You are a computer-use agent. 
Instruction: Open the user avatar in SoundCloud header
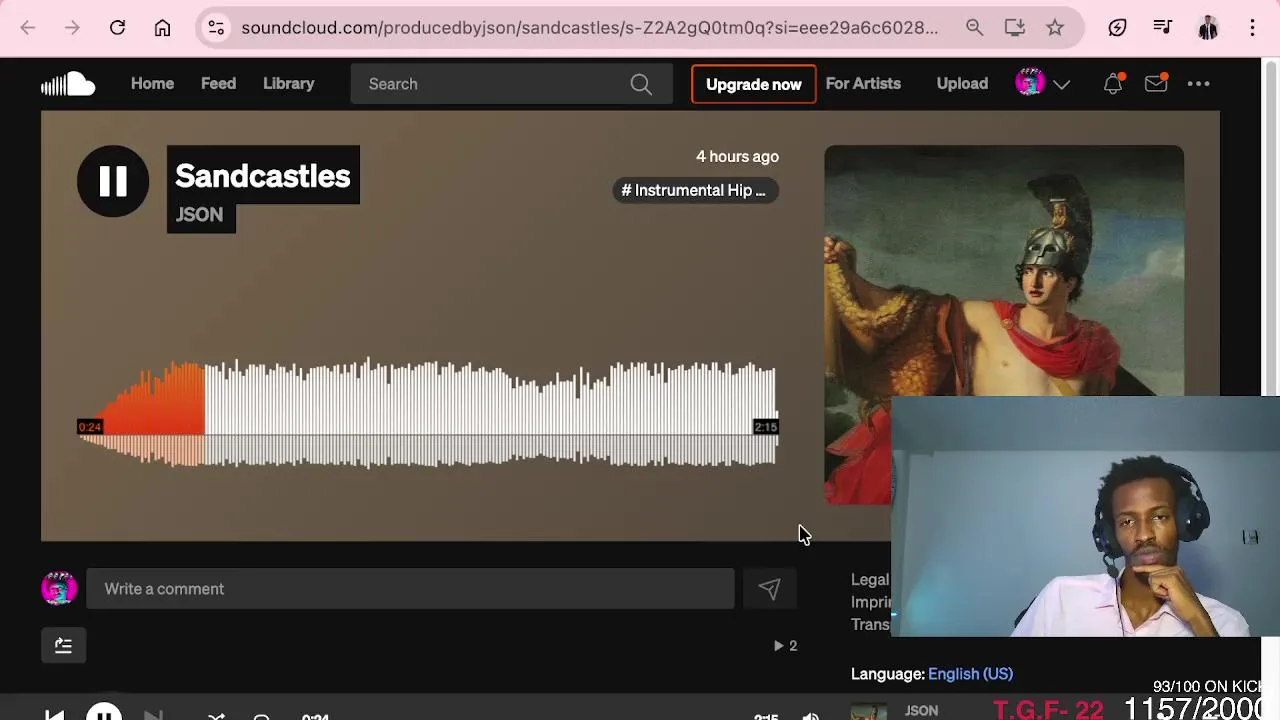point(1030,83)
